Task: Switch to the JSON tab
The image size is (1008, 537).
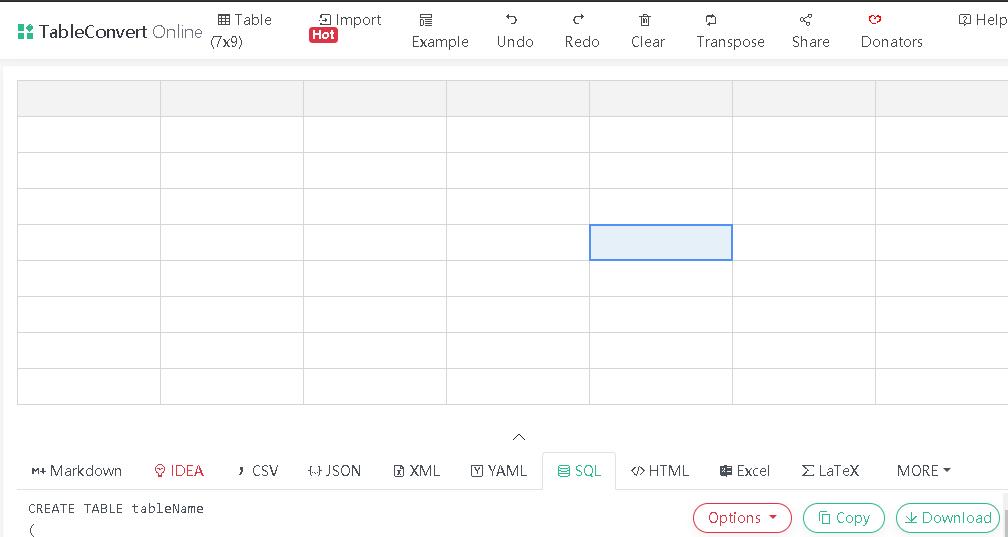Action: tap(334, 471)
